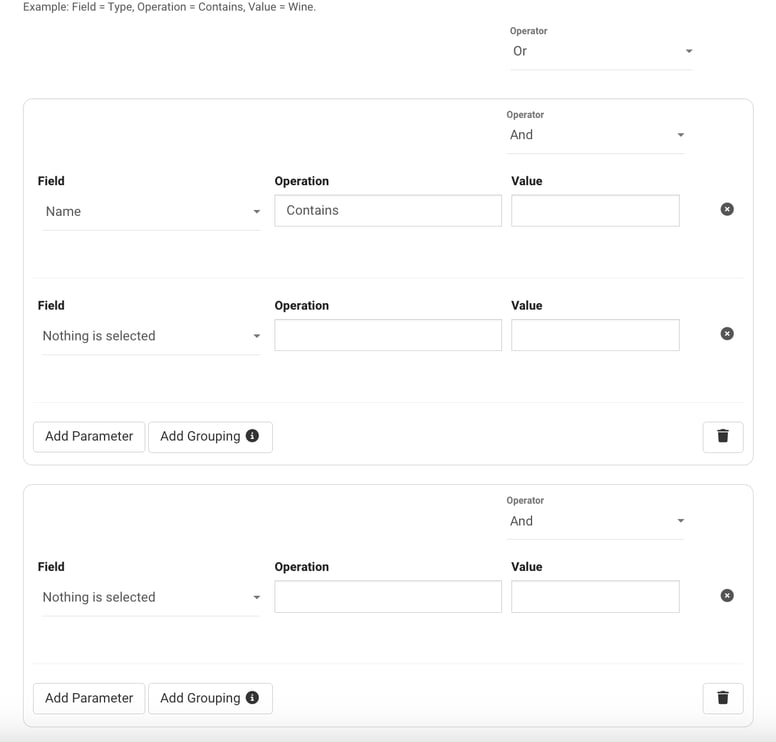Remove the parameter row in second group

(727, 595)
